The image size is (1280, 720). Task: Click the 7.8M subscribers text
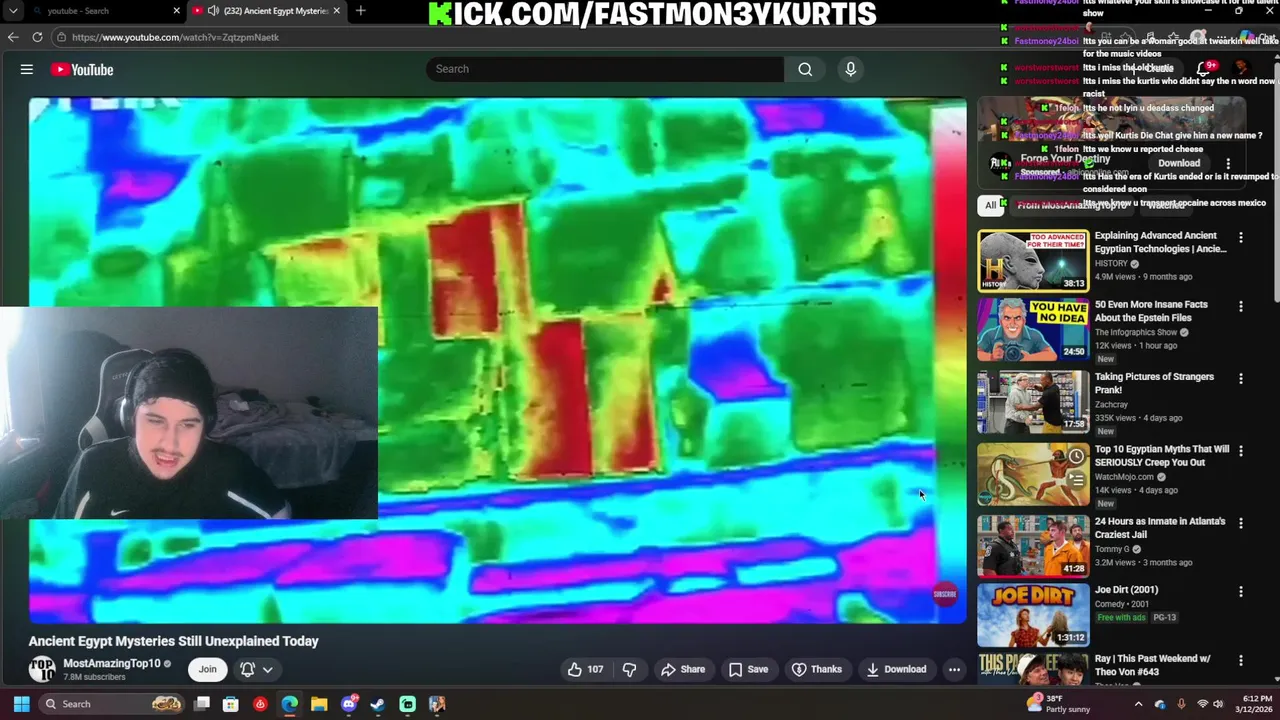(94, 677)
